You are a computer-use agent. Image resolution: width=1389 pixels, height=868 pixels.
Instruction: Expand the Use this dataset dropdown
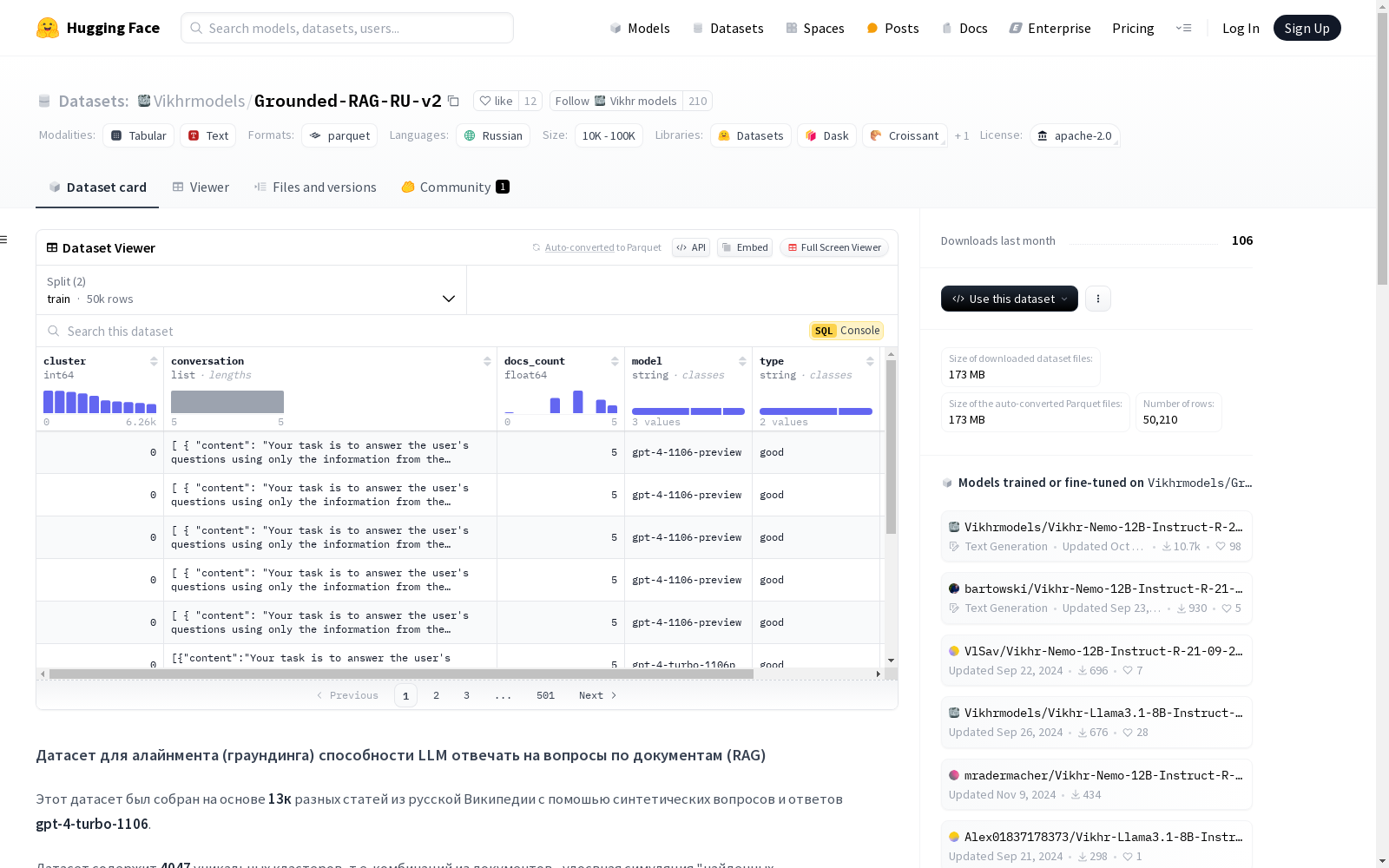pos(1010,299)
